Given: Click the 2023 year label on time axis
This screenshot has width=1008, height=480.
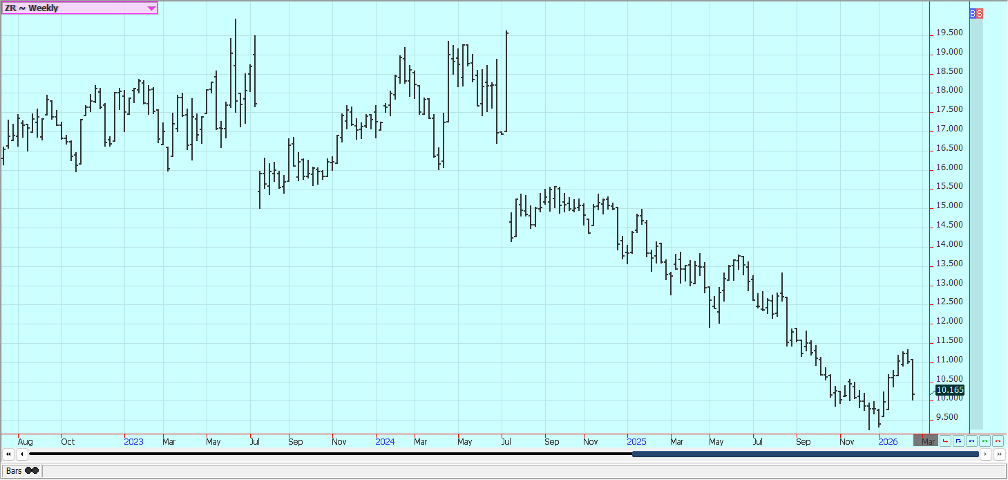Looking at the screenshot, I should pyautogui.click(x=134, y=441).
